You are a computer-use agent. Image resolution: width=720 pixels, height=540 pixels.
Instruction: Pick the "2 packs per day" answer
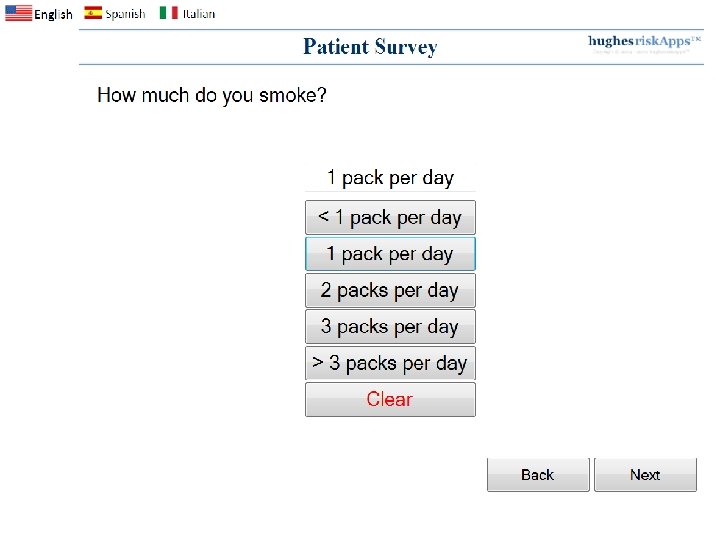[390, 290]
